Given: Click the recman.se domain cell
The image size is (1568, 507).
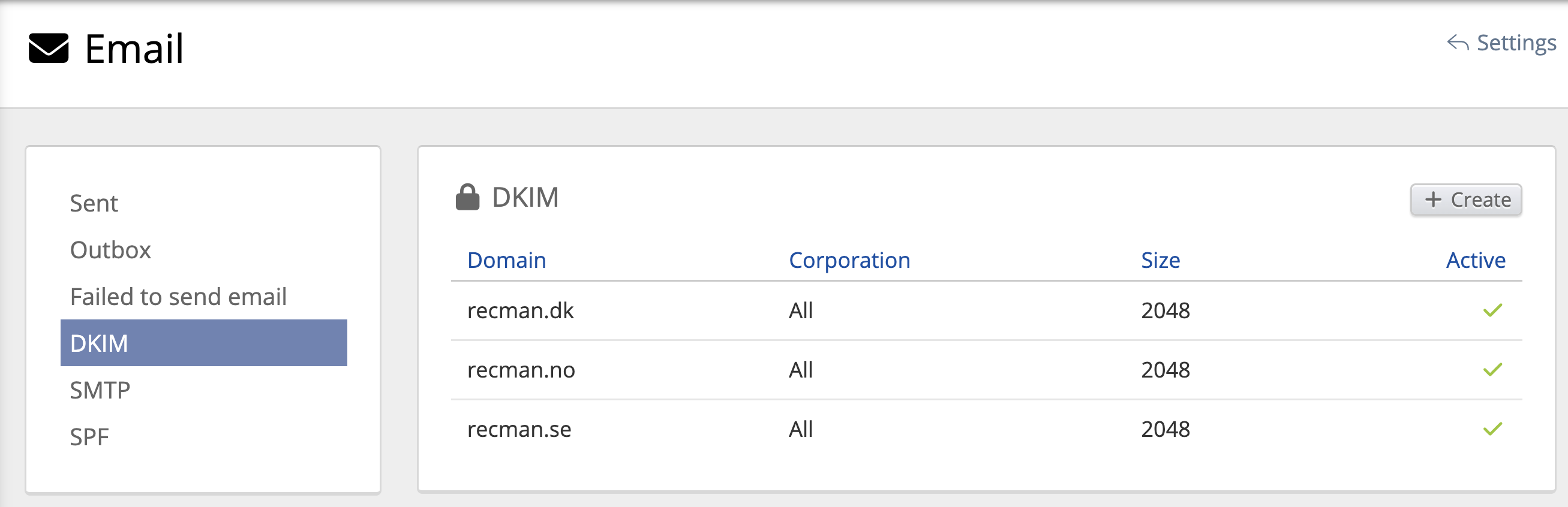Looking at the screenshot, I should click(x=519, y=429).
